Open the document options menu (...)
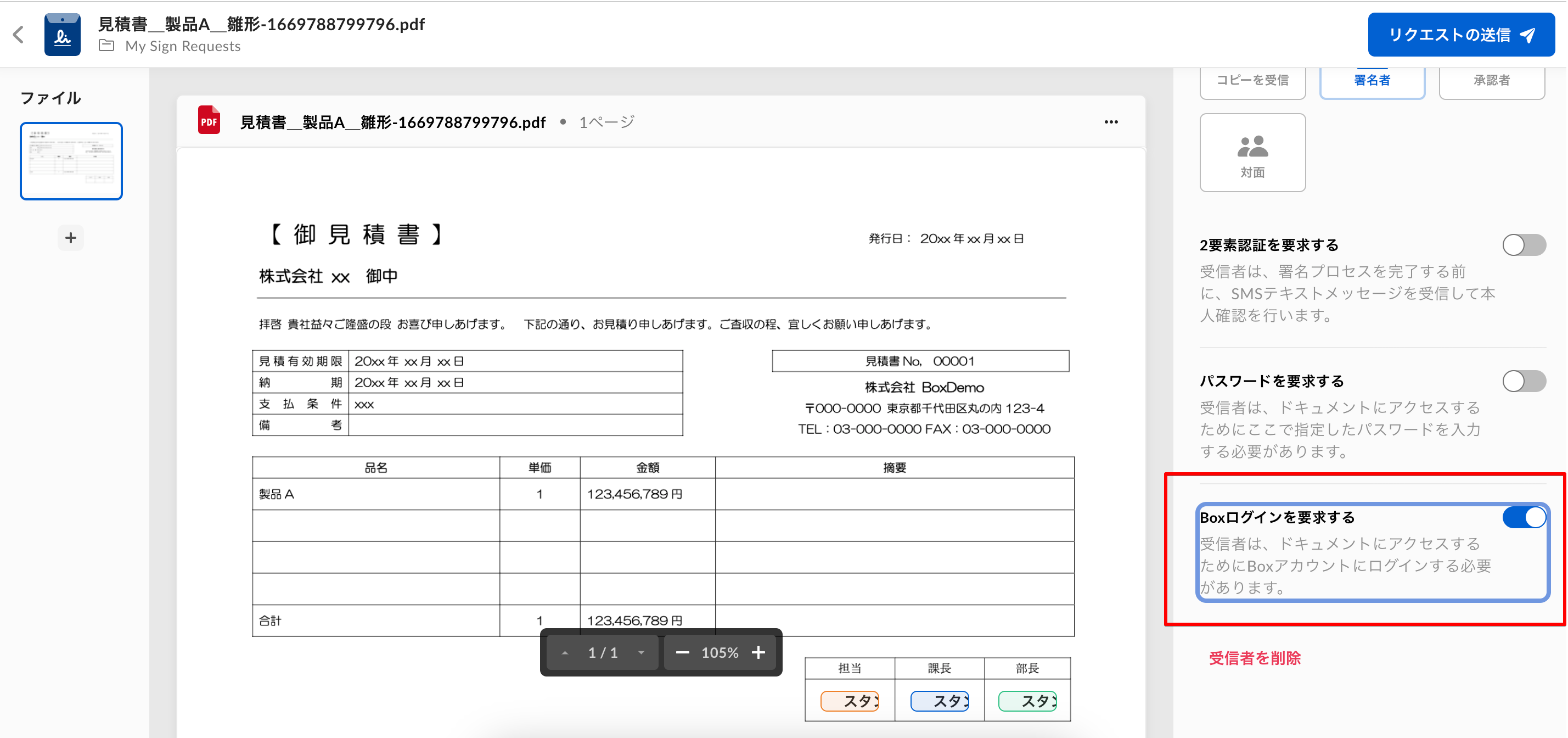Image resolution: width=1568 pixels, height=738 pixels. coord(1111,121)
